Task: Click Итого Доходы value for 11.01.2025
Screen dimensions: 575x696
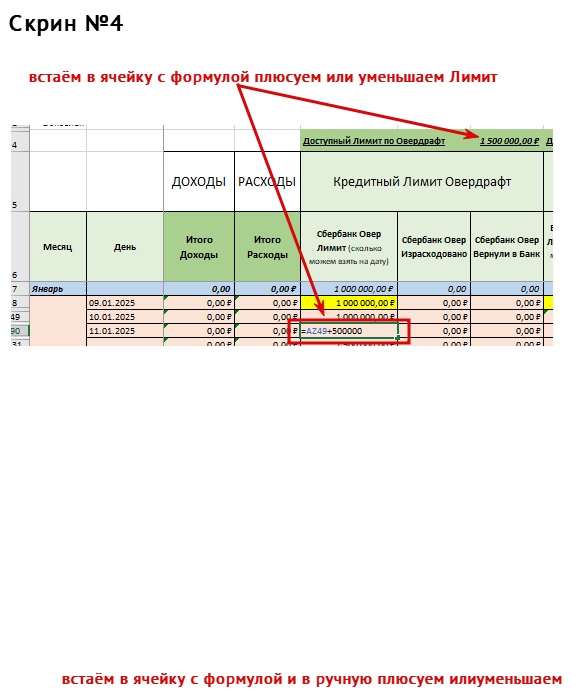Action: pyautogui.click(x=199, y=331)
